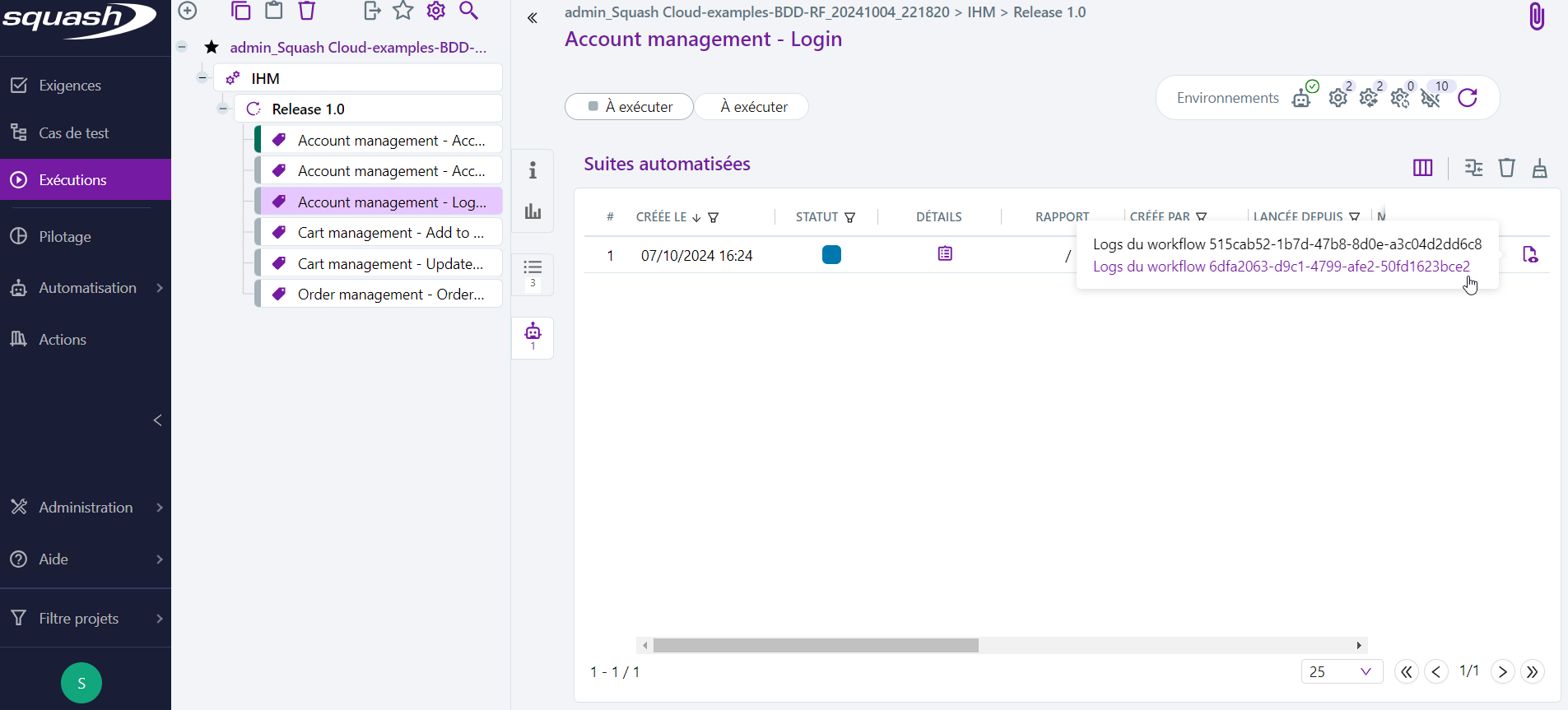Go to next page

(x=1502, y=672)
